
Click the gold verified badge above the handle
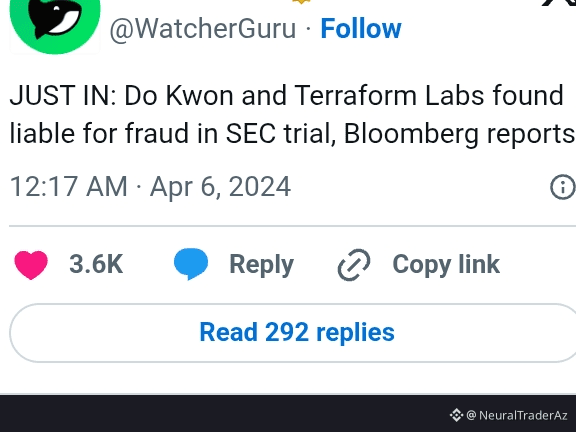tap(301, 2)
